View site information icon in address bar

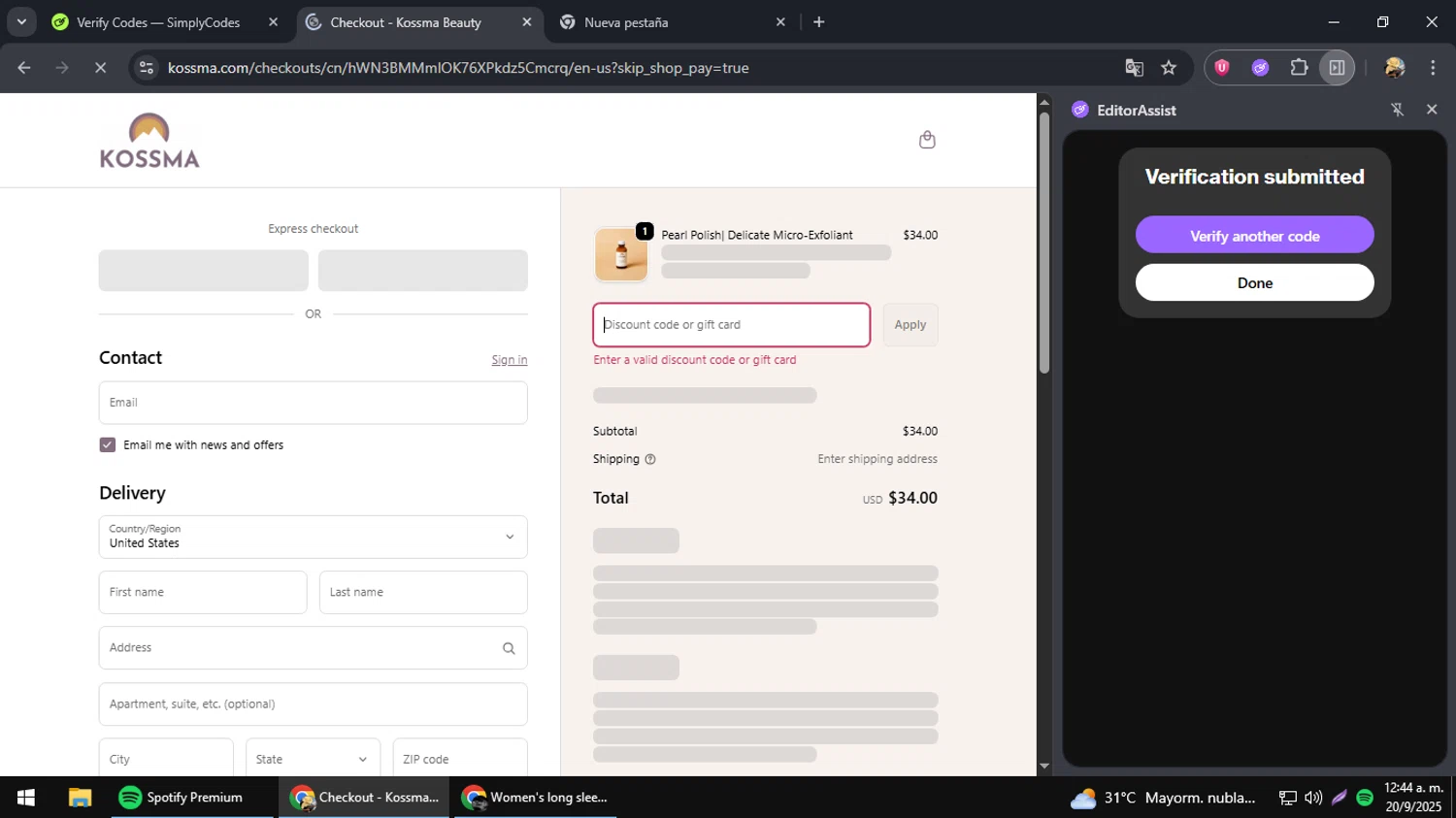147,68
